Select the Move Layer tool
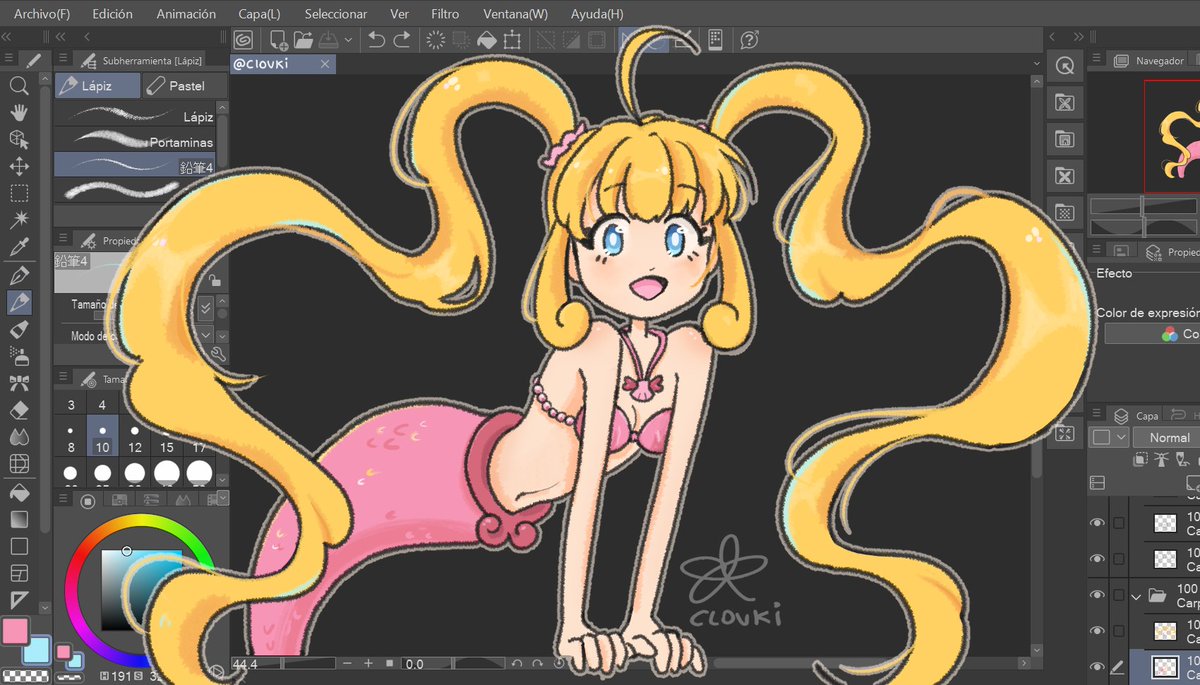 click(19, 167)
